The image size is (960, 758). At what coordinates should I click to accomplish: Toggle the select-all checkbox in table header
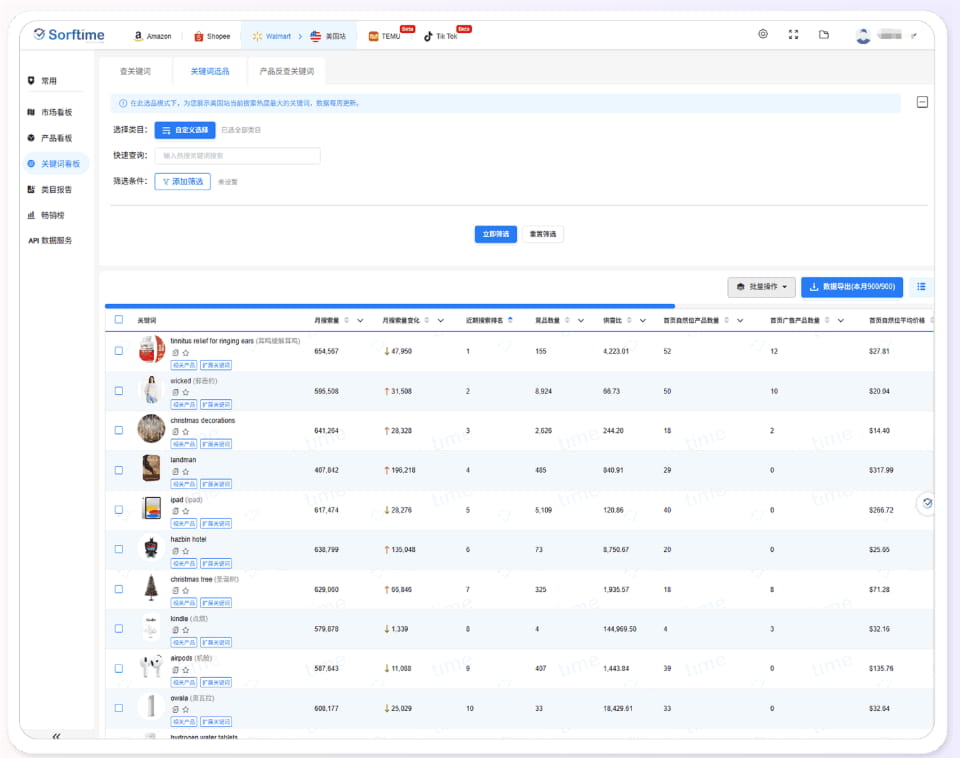tap(119, 320)
